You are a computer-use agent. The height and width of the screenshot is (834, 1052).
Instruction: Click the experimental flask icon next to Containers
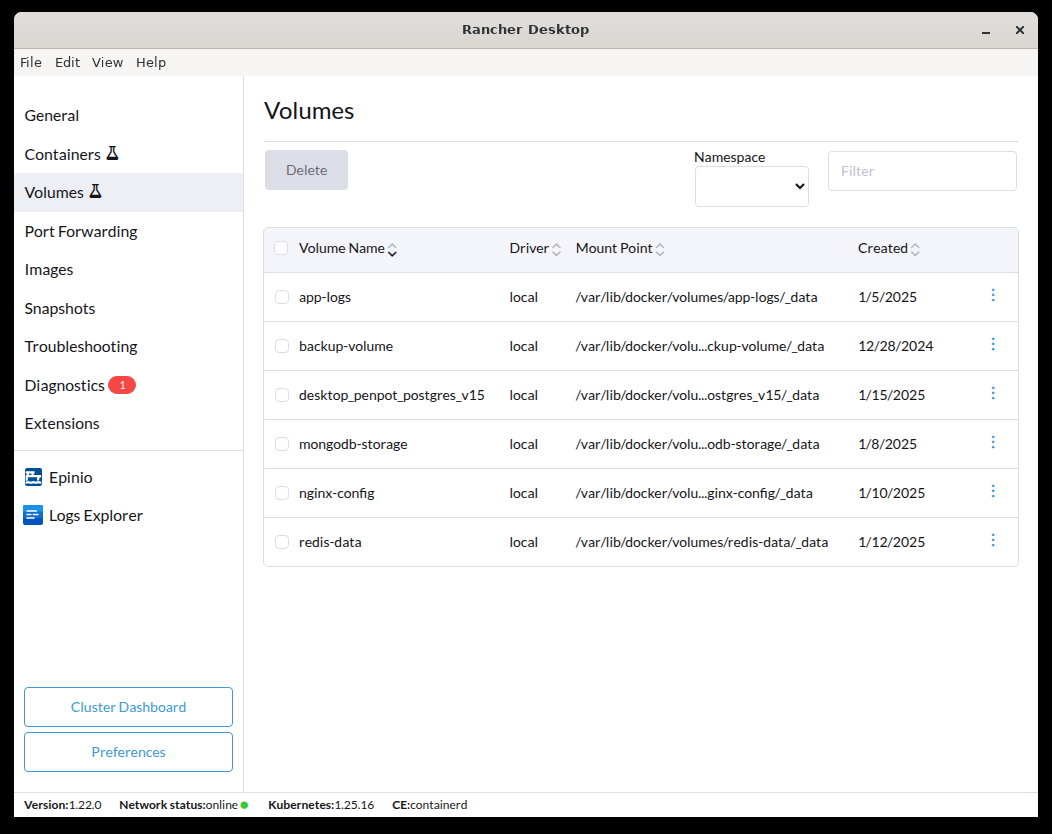pyautogui.click(x=115, y=153)
